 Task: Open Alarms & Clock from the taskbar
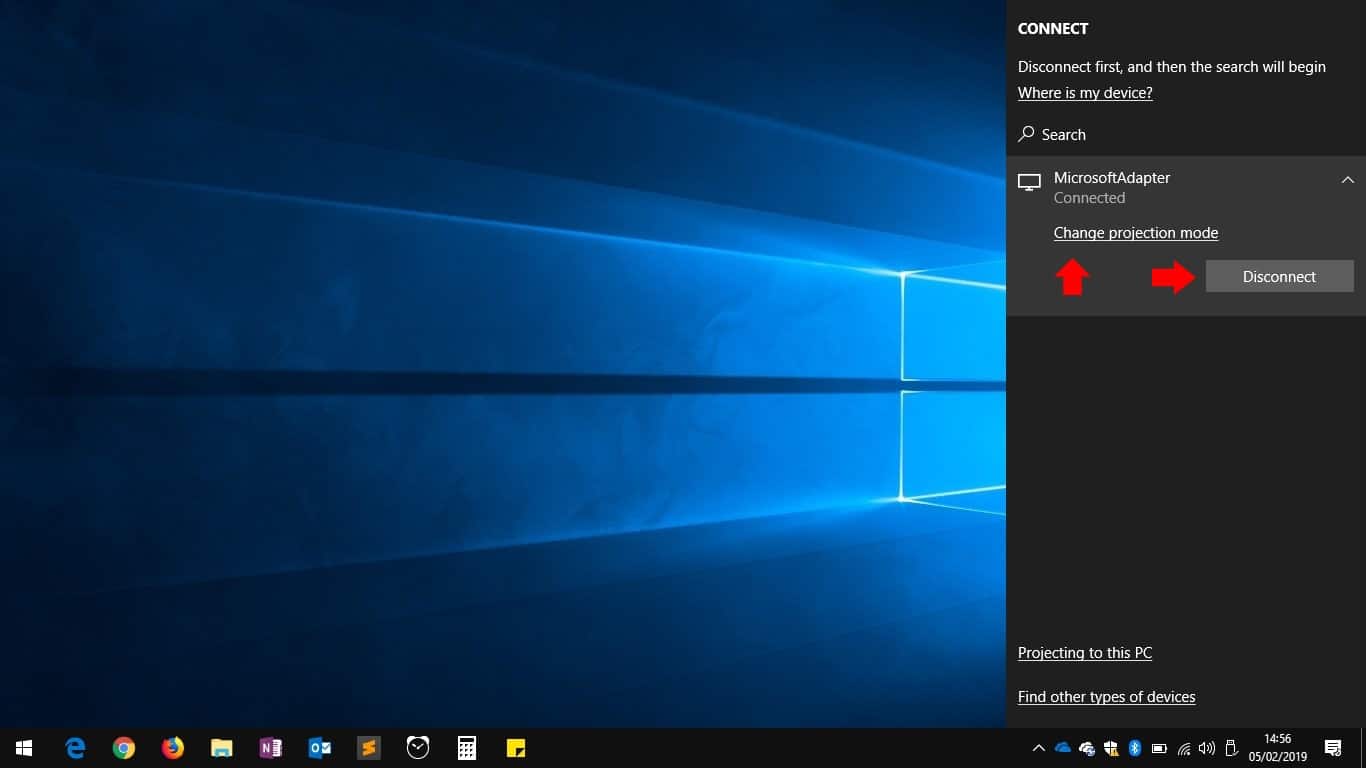pyautogui.click(x=418, y=748)
